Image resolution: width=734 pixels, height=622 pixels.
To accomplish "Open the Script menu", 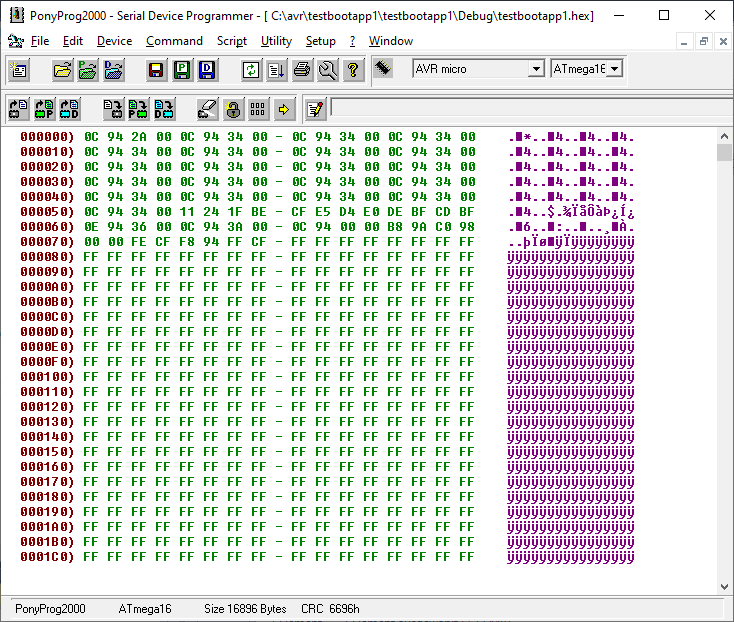I will tap(232, 41).
